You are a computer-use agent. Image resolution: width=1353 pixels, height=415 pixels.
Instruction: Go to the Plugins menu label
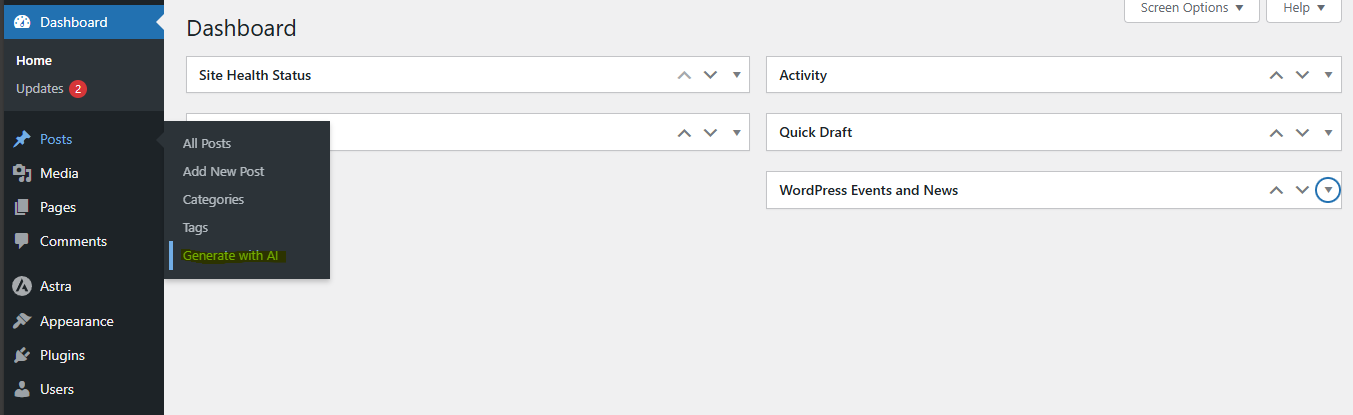(62, 356)
